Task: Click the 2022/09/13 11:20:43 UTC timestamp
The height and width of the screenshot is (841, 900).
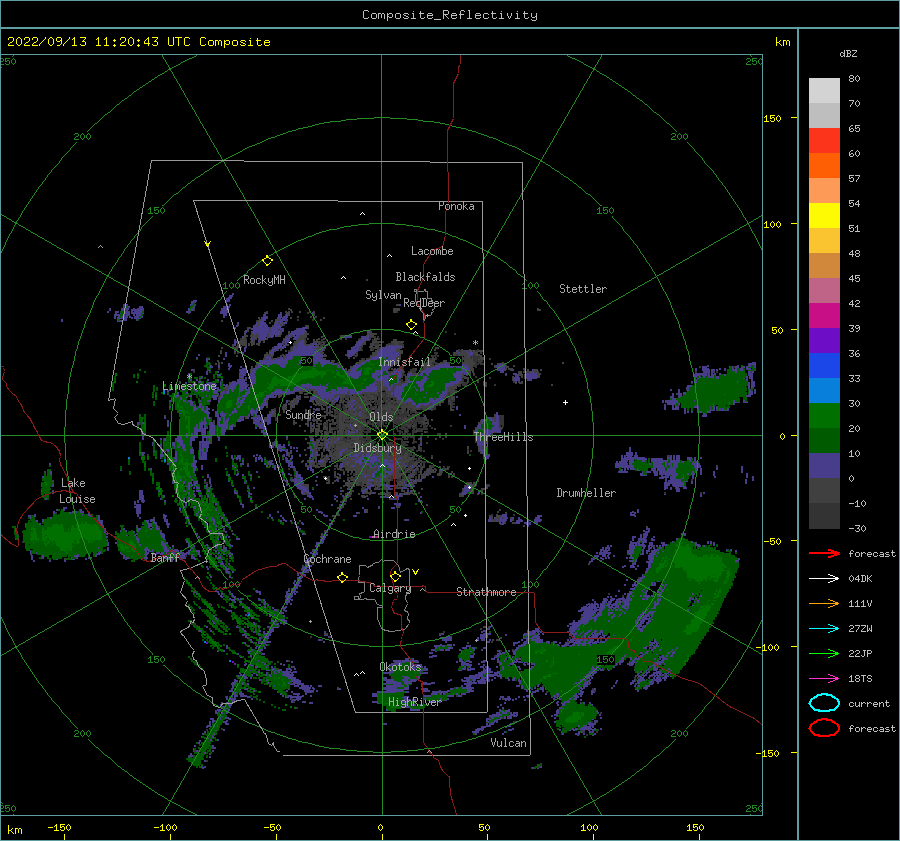Action: 99,42
